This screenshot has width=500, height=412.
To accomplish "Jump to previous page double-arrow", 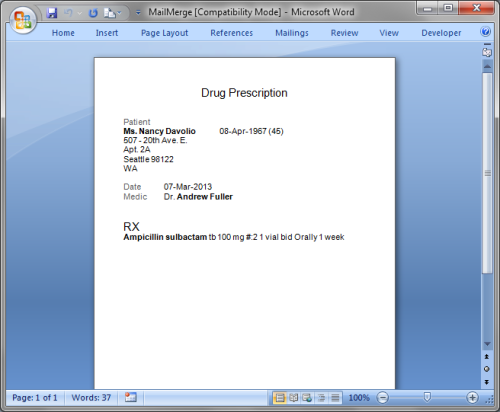I will pos(487,357).
